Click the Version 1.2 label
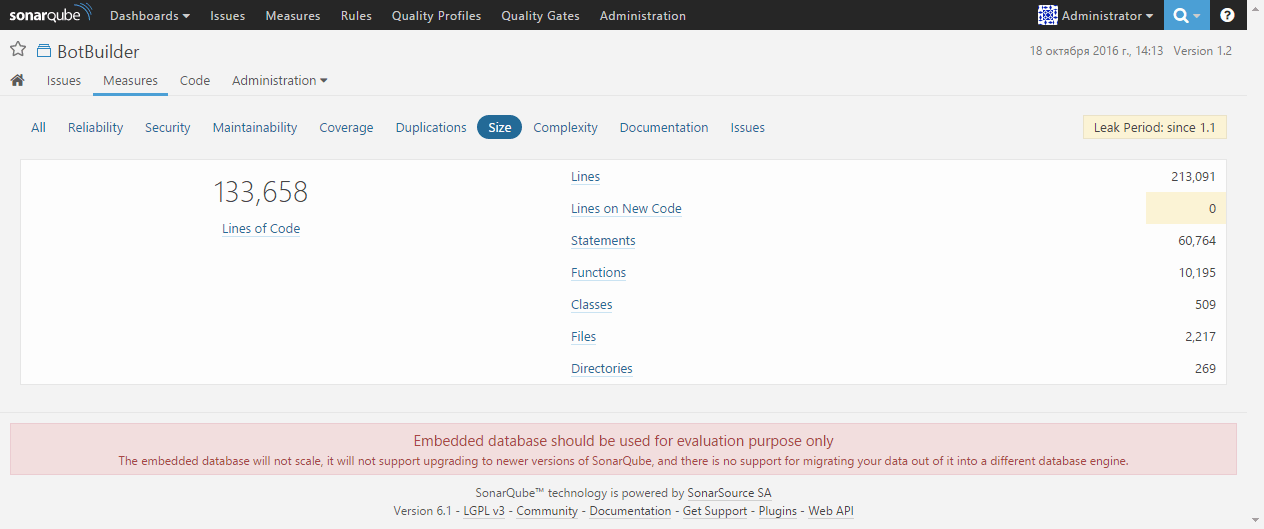1264x529 pixels. (x=1202, y=51)
